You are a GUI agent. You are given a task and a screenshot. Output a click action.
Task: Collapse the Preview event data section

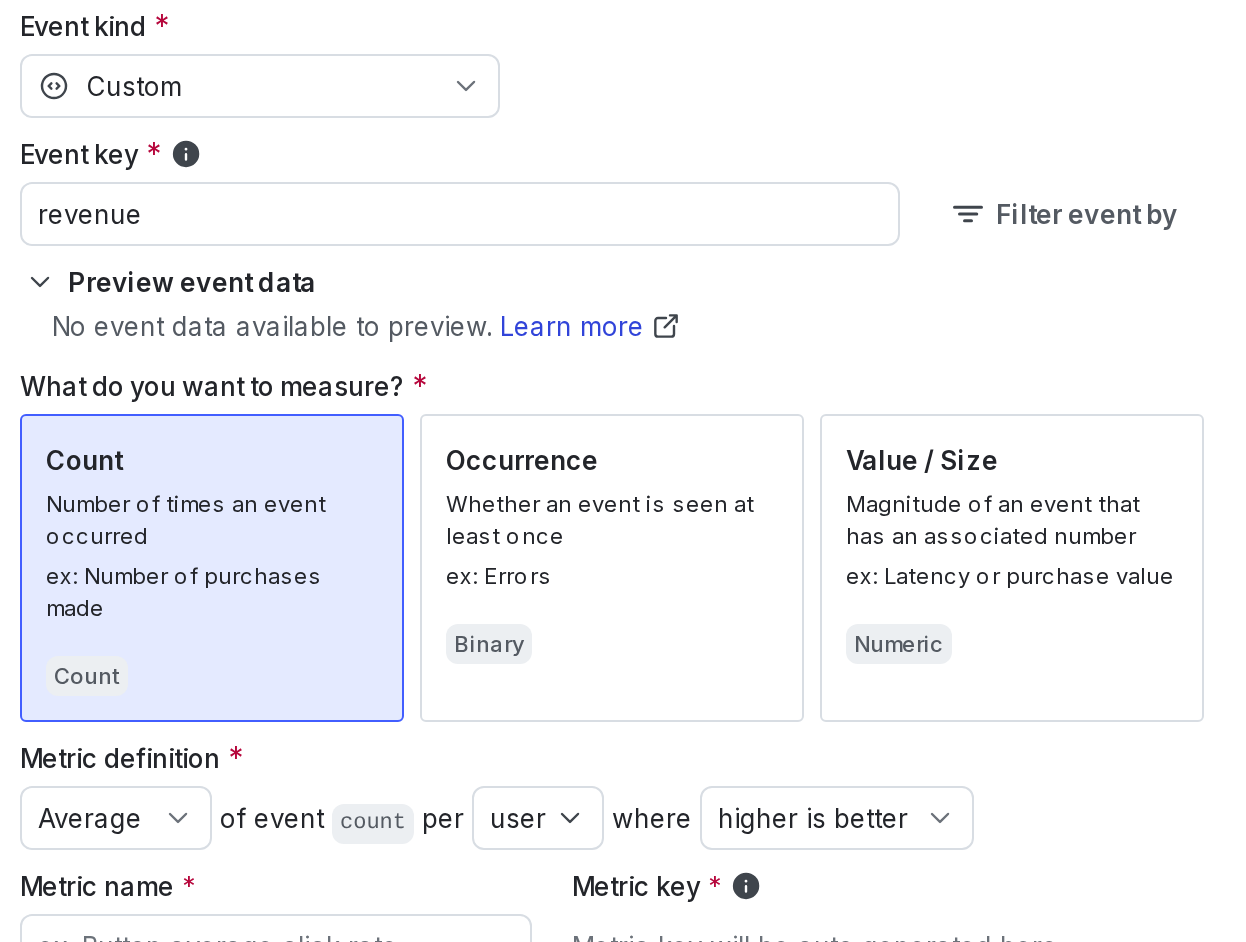tap(41, 283)
